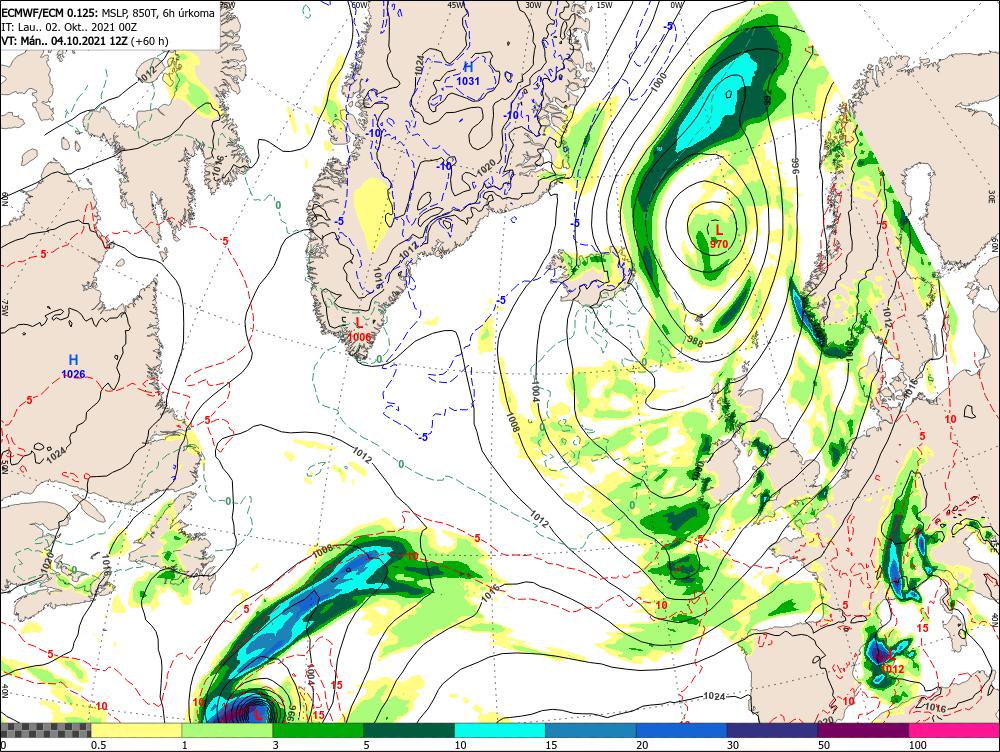
Task: Click the "0W" longitude label at the top
Action: (x=677, y=5)
